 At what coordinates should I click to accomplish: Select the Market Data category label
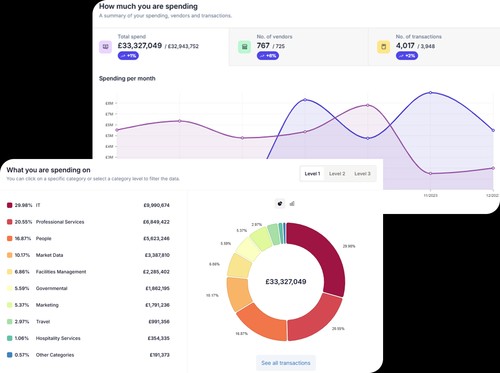click(49, 255)
